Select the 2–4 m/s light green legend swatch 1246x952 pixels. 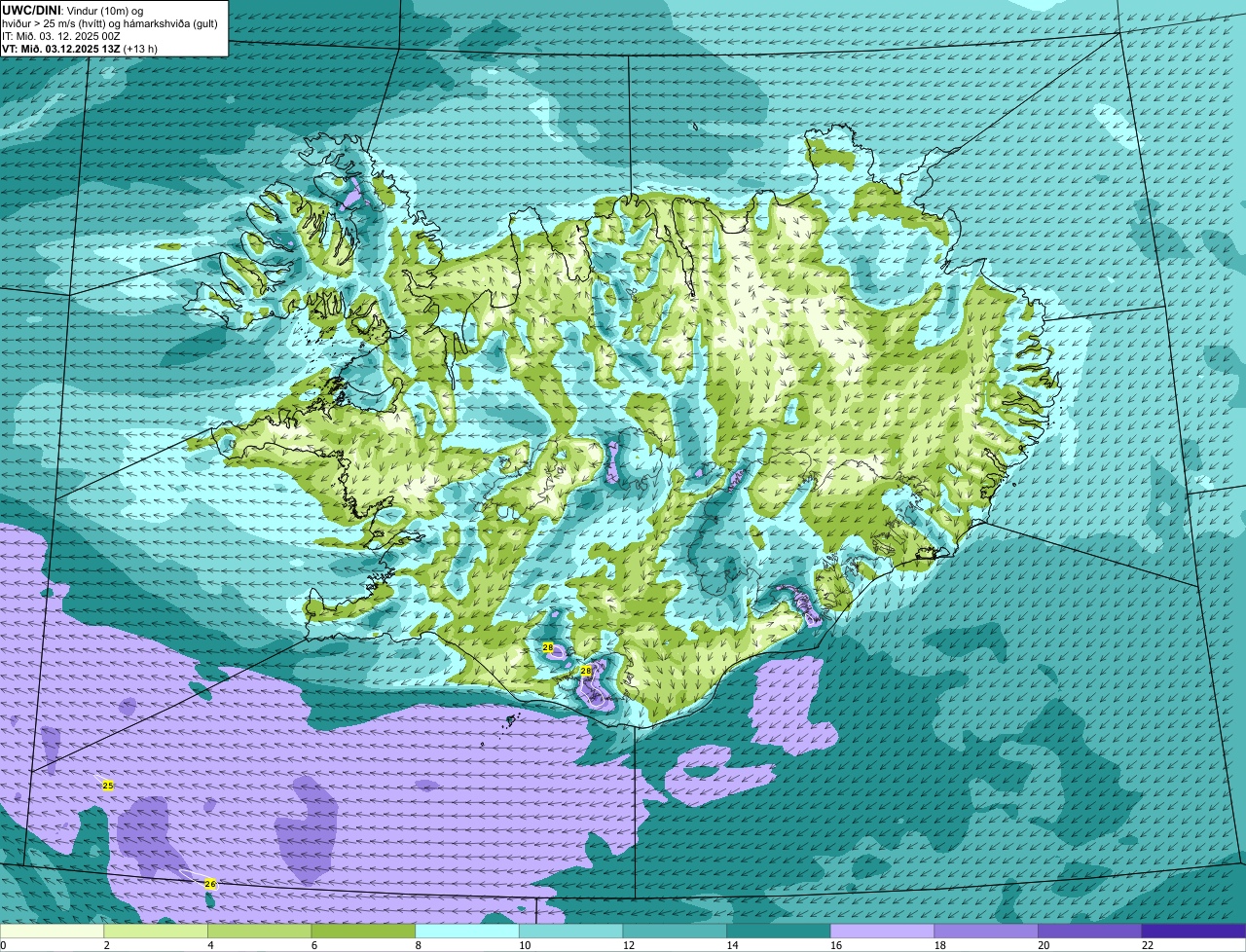(x=157, y=931)
